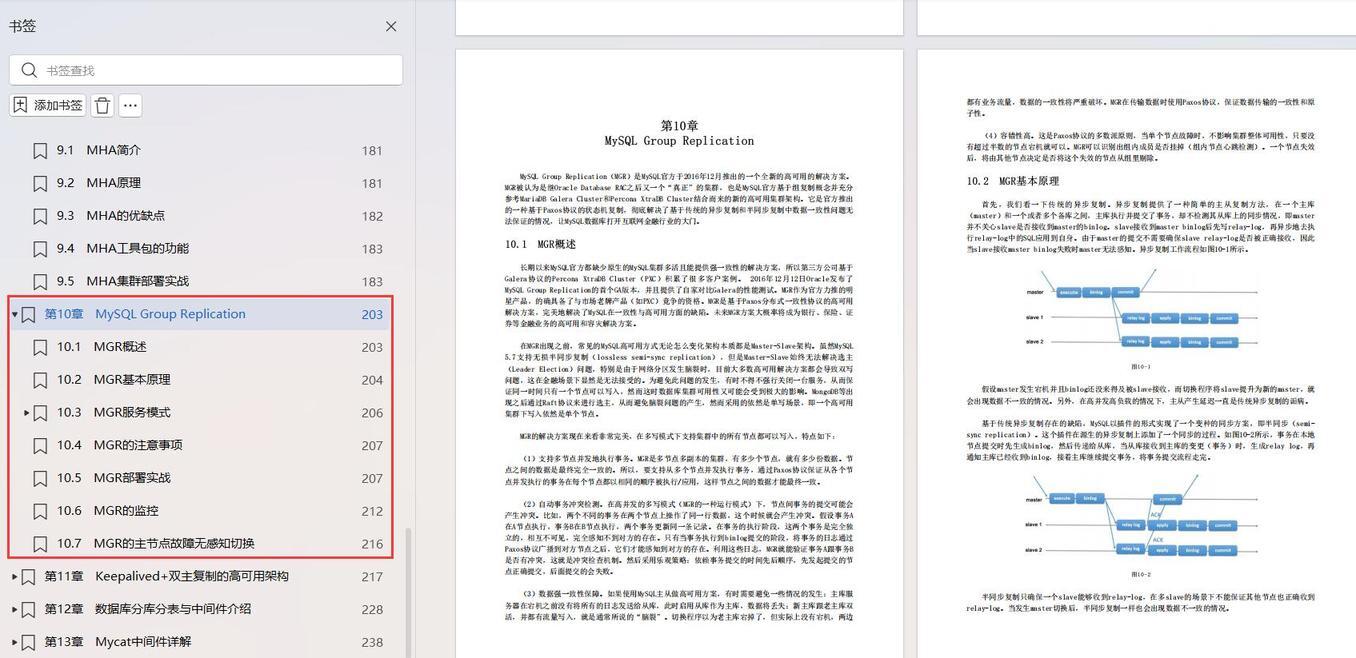1356x658 pixels.
Task: Open bookmark 9.4 MHA工具包的功能
Action: [x=123, y=249]
